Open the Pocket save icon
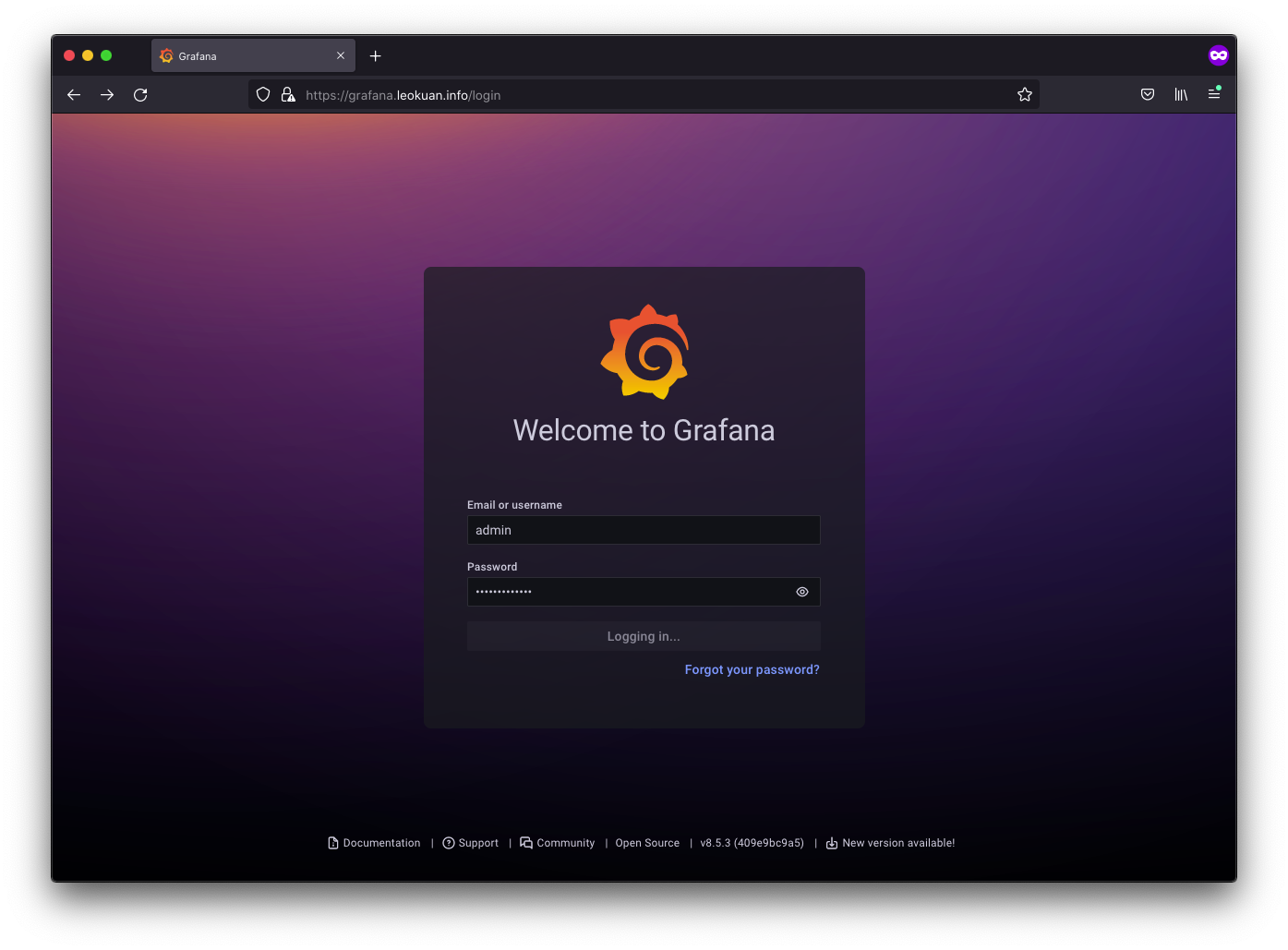The image size is (1288, 950). [x=1148, y=95]
